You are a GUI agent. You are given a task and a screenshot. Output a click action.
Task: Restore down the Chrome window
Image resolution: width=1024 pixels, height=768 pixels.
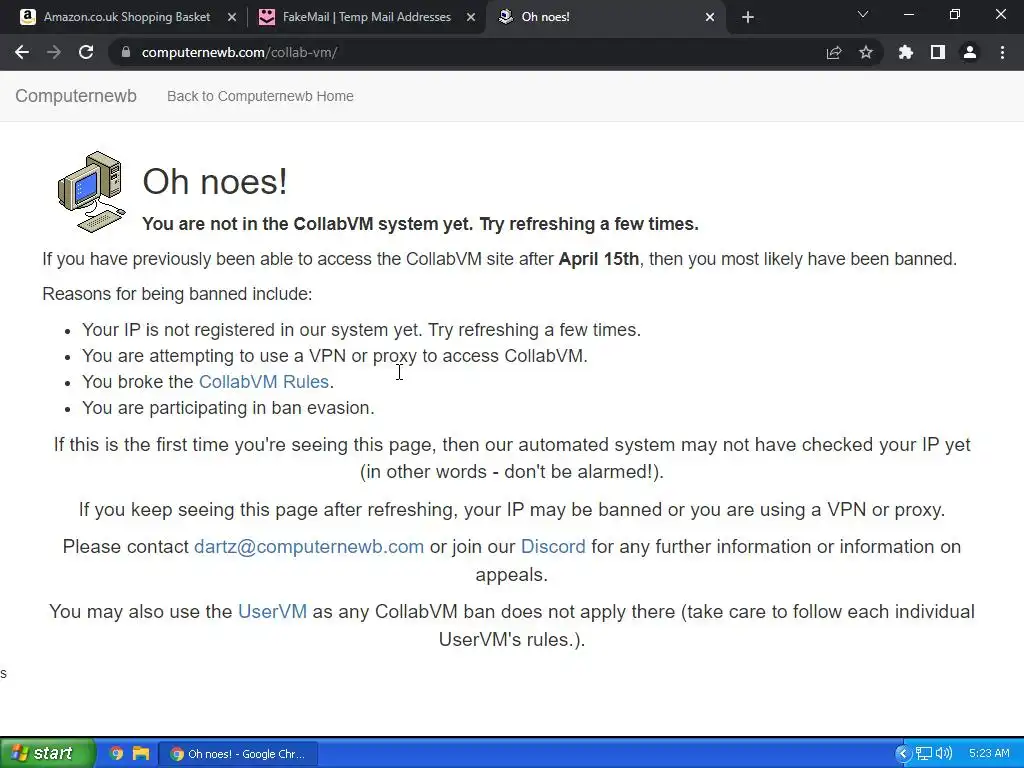point(955,14)
